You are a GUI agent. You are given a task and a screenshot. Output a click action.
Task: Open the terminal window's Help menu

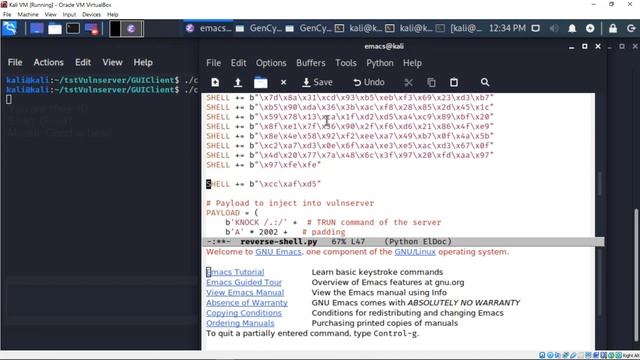(143, 62)
